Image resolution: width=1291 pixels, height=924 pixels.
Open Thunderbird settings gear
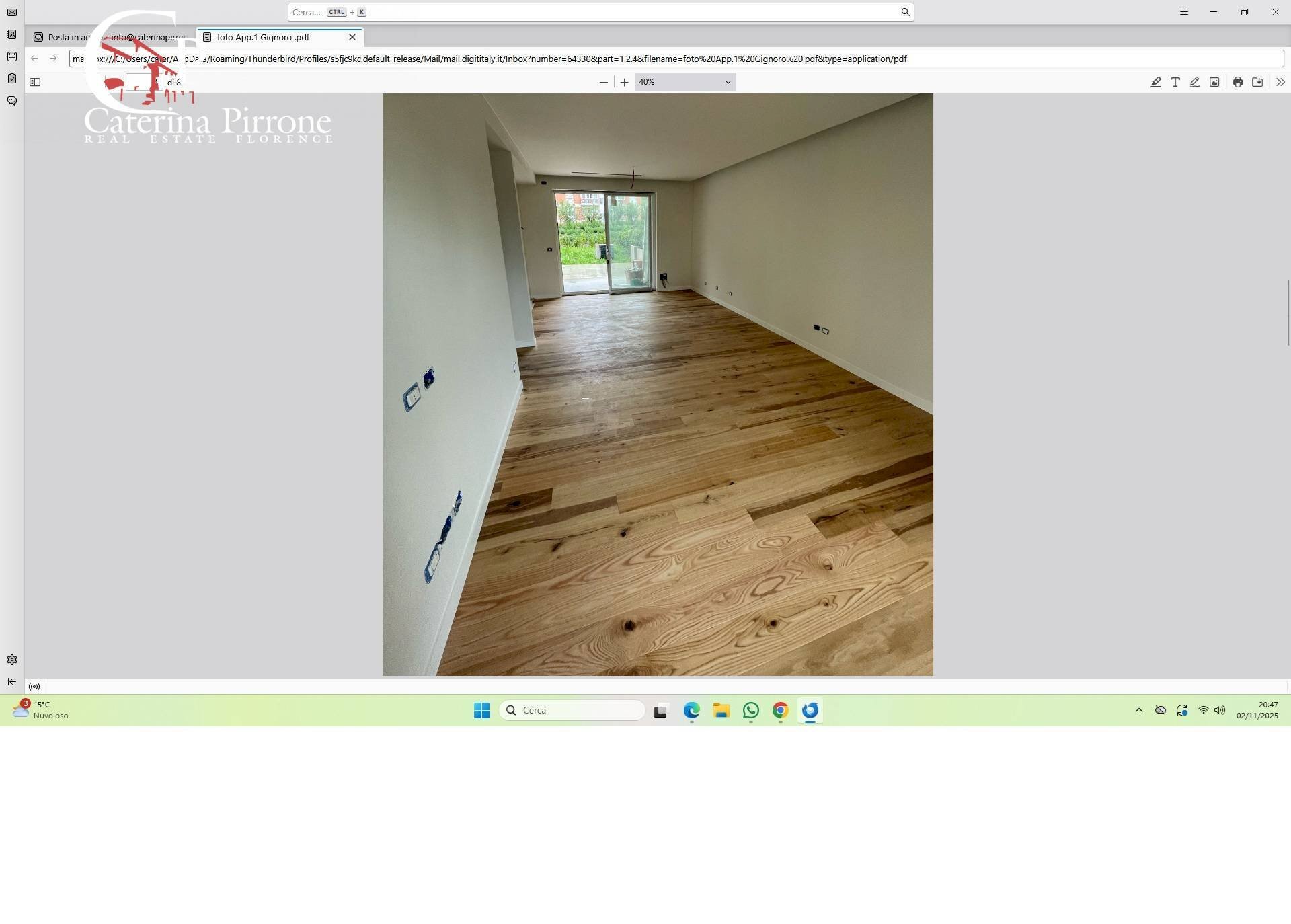tap(12, 660)
